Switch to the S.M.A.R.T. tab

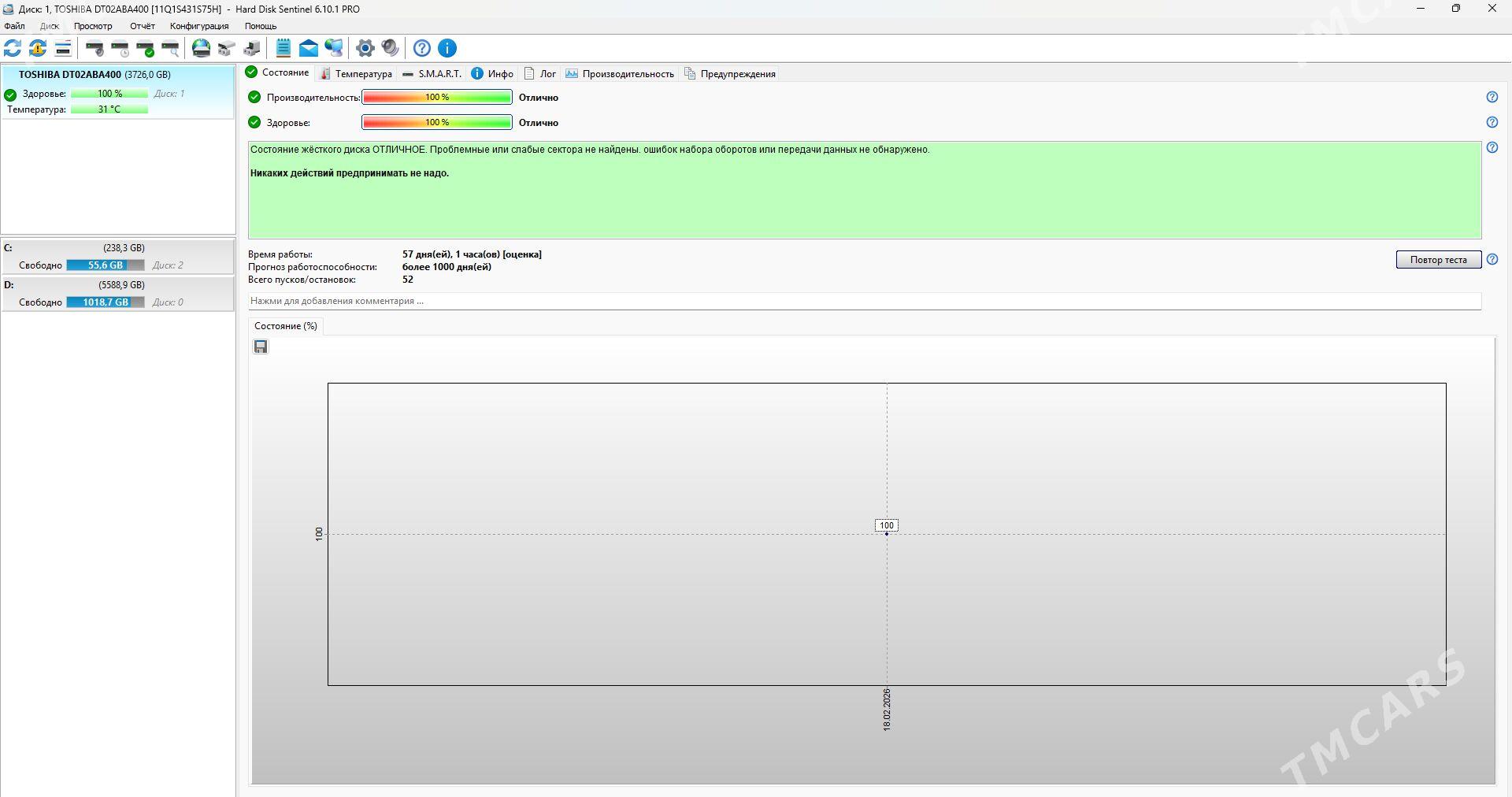(432, 74)
